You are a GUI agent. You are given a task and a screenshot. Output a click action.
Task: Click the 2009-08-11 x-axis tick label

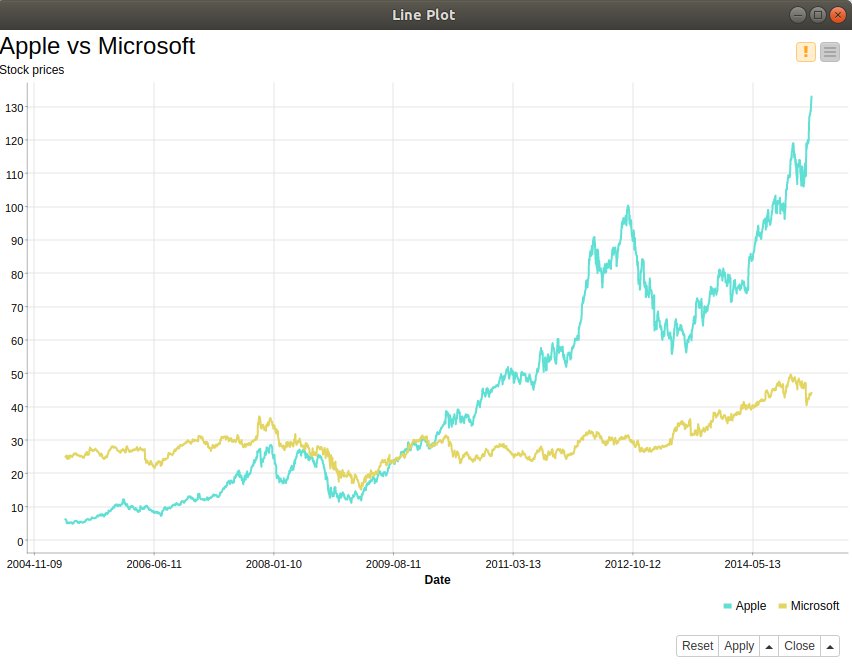pos(393,564)
